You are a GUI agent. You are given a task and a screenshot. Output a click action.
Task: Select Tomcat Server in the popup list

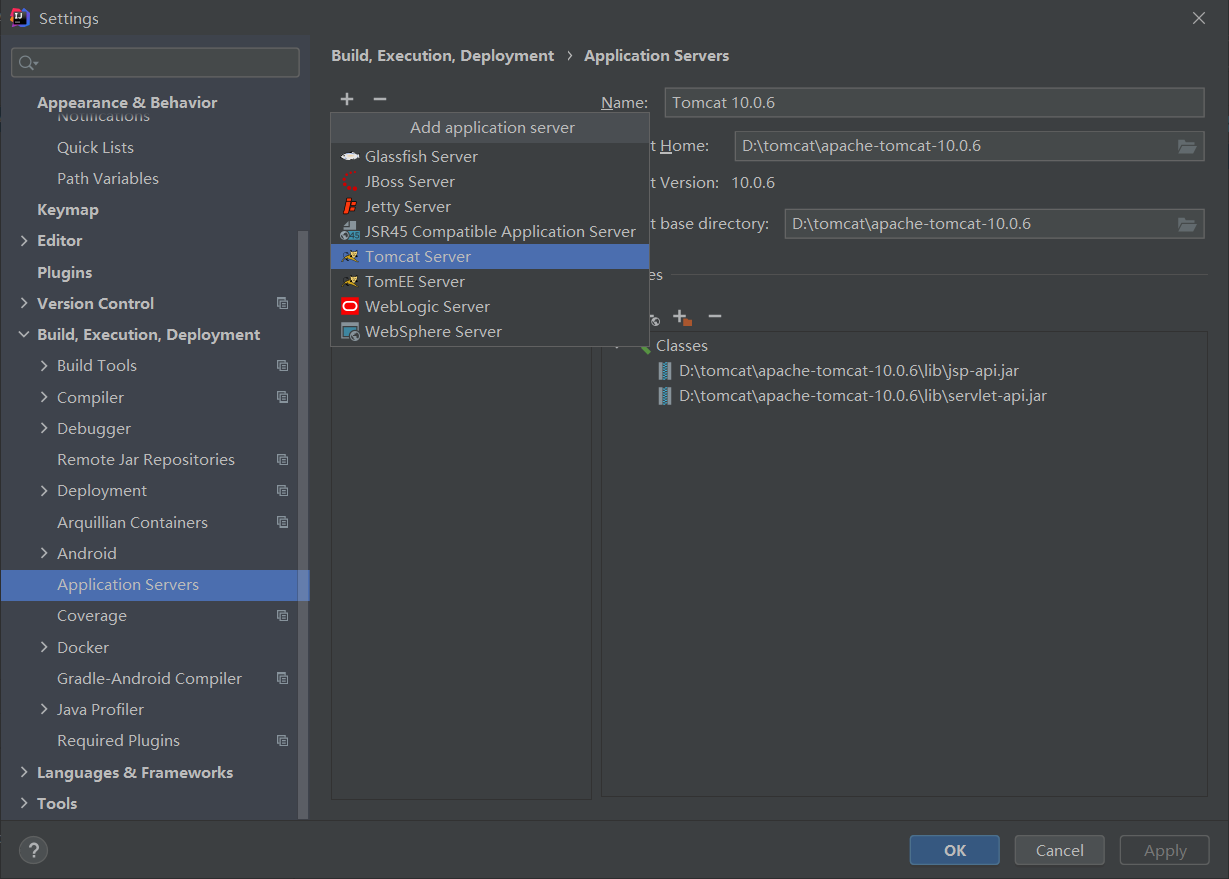(490, 257)
